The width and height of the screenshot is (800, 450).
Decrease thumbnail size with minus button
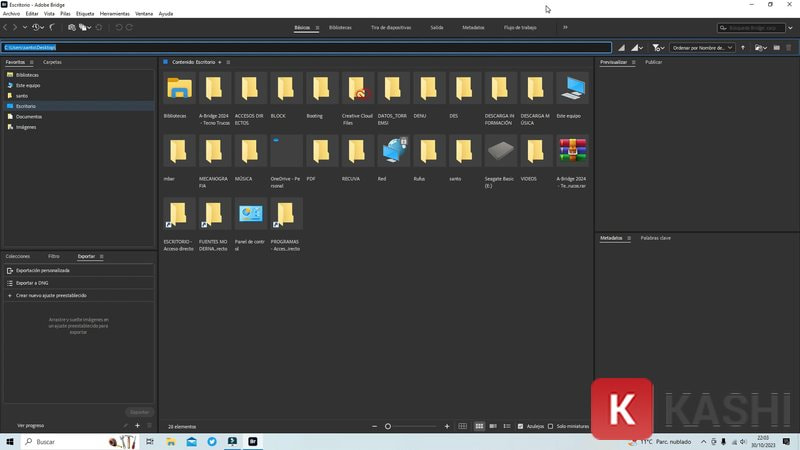(x=374, y=426)
